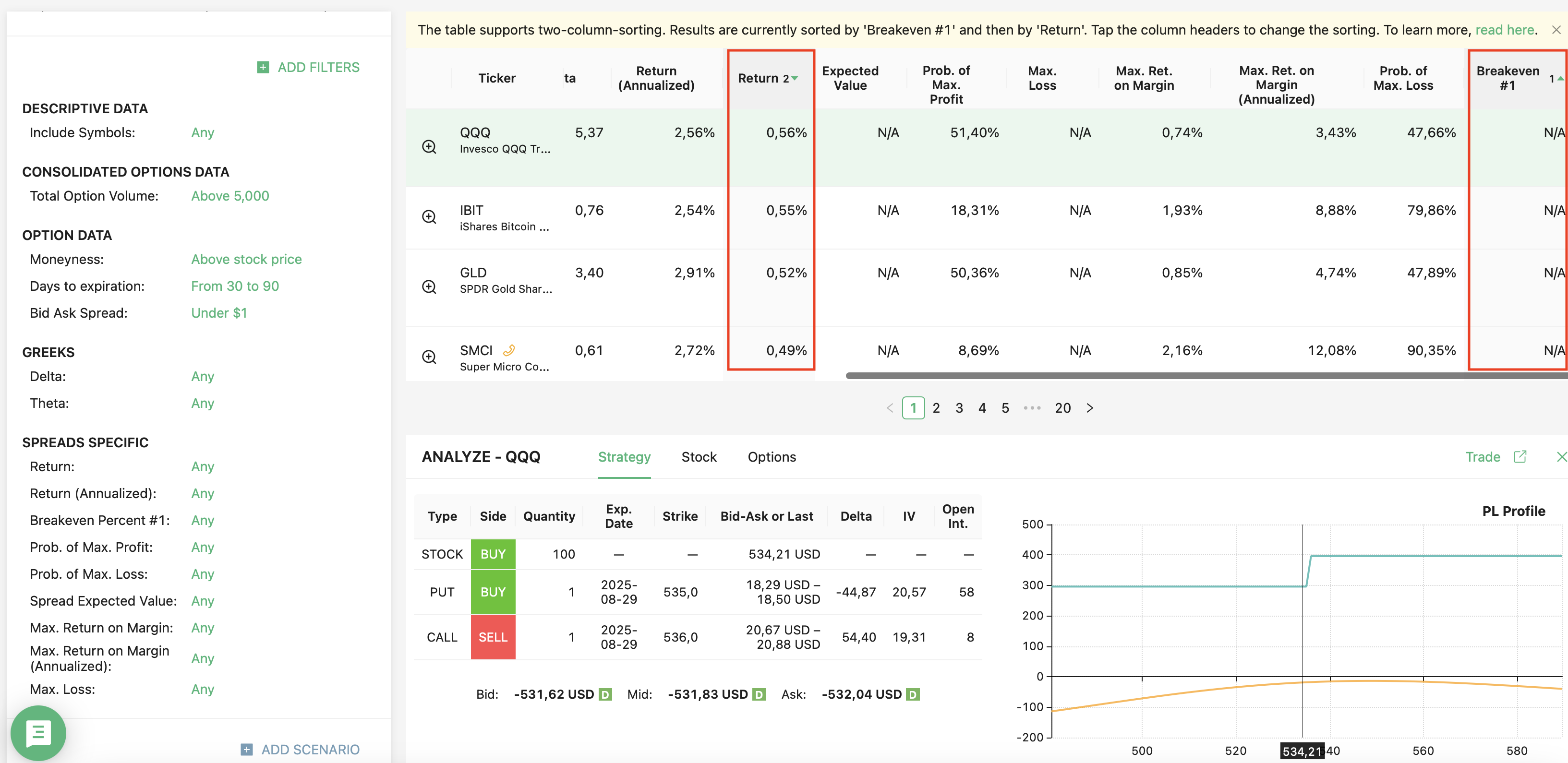Dismiss the two-column-sorting notice

pyautogui.click(x=1556, y=30)
